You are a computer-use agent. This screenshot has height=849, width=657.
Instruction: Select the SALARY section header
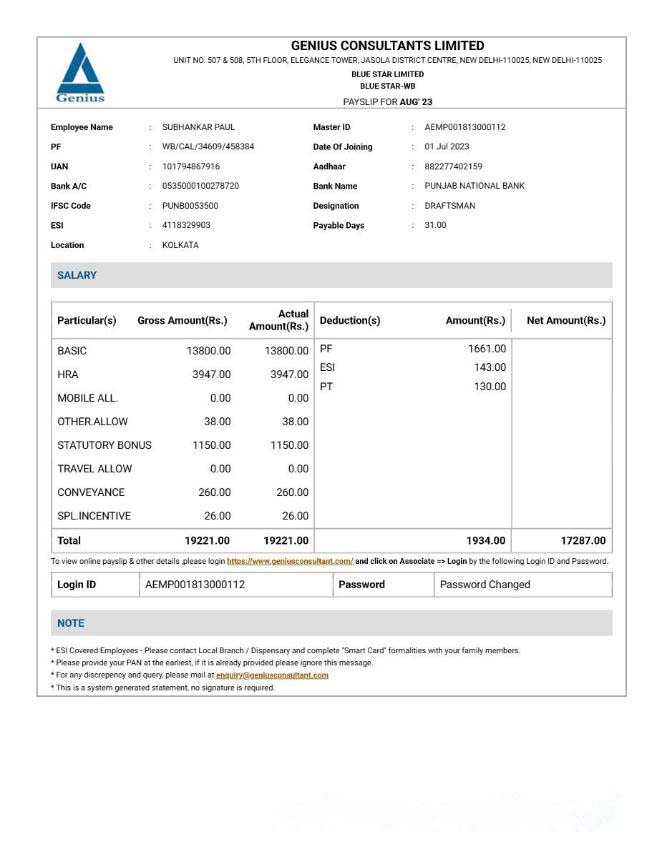click(77, 275)
